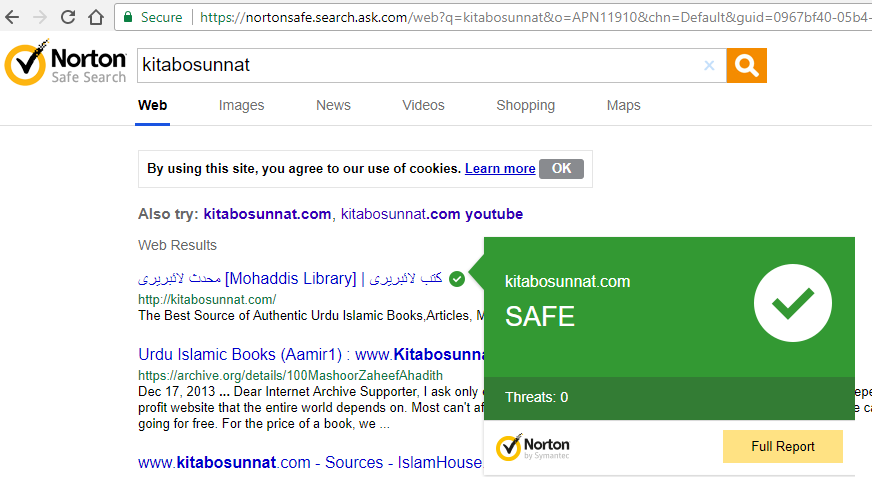Open the Learn more cookies link
Screen dimensions: 872x477
[x=500, y=168]
